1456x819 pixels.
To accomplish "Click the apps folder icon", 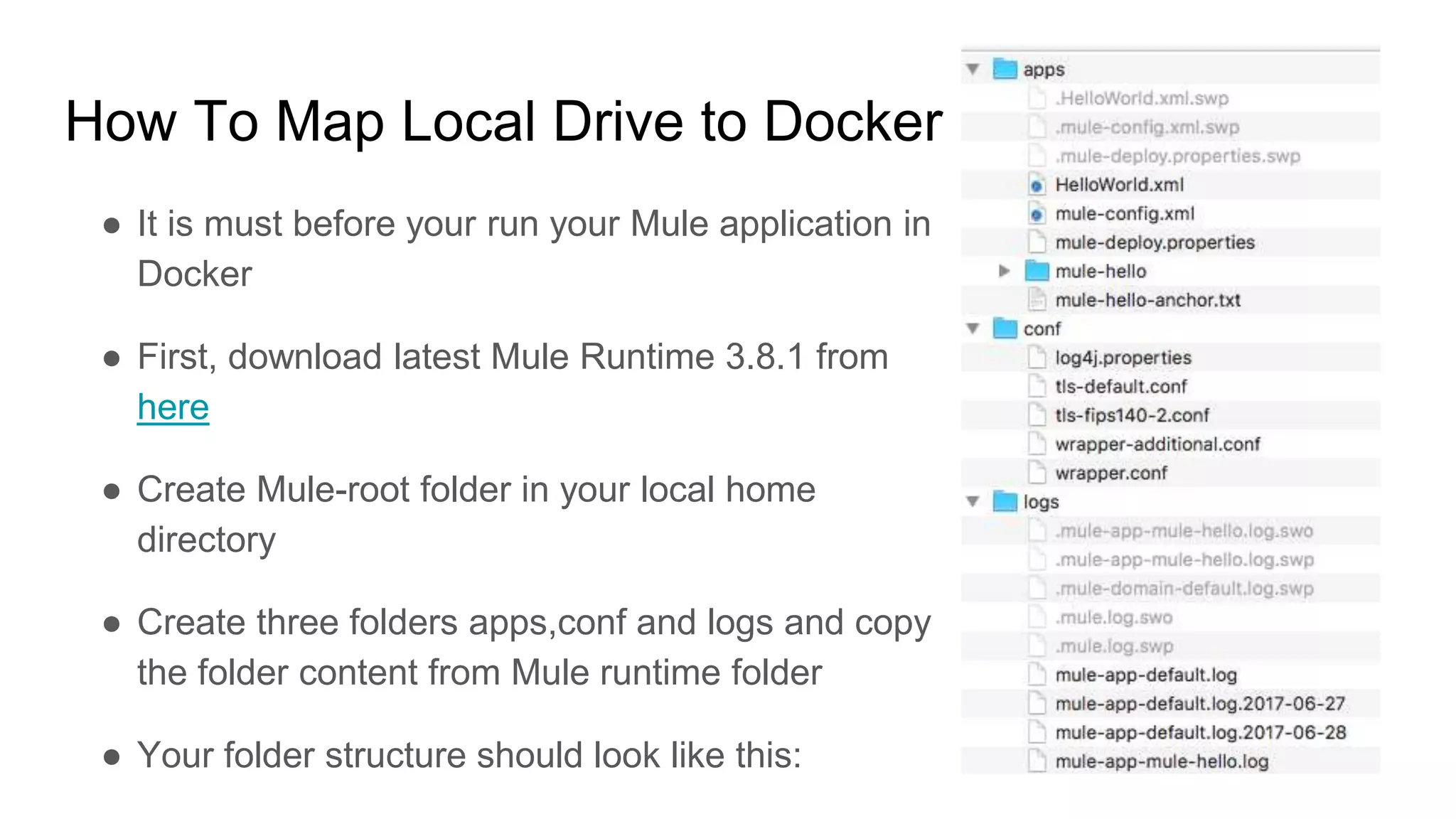I will [x=1005, y=69].
